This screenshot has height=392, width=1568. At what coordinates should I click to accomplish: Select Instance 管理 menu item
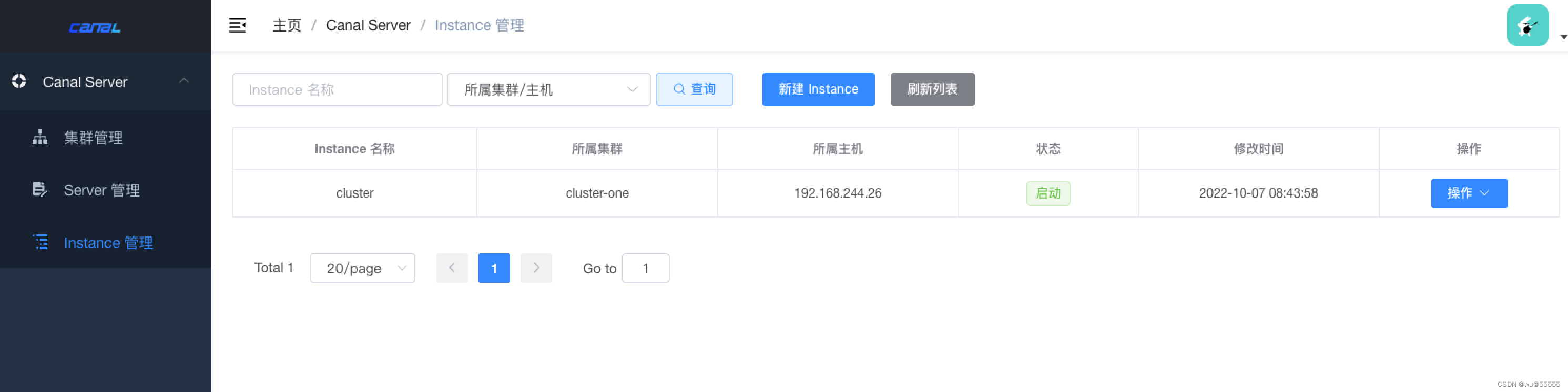[105, 243]
